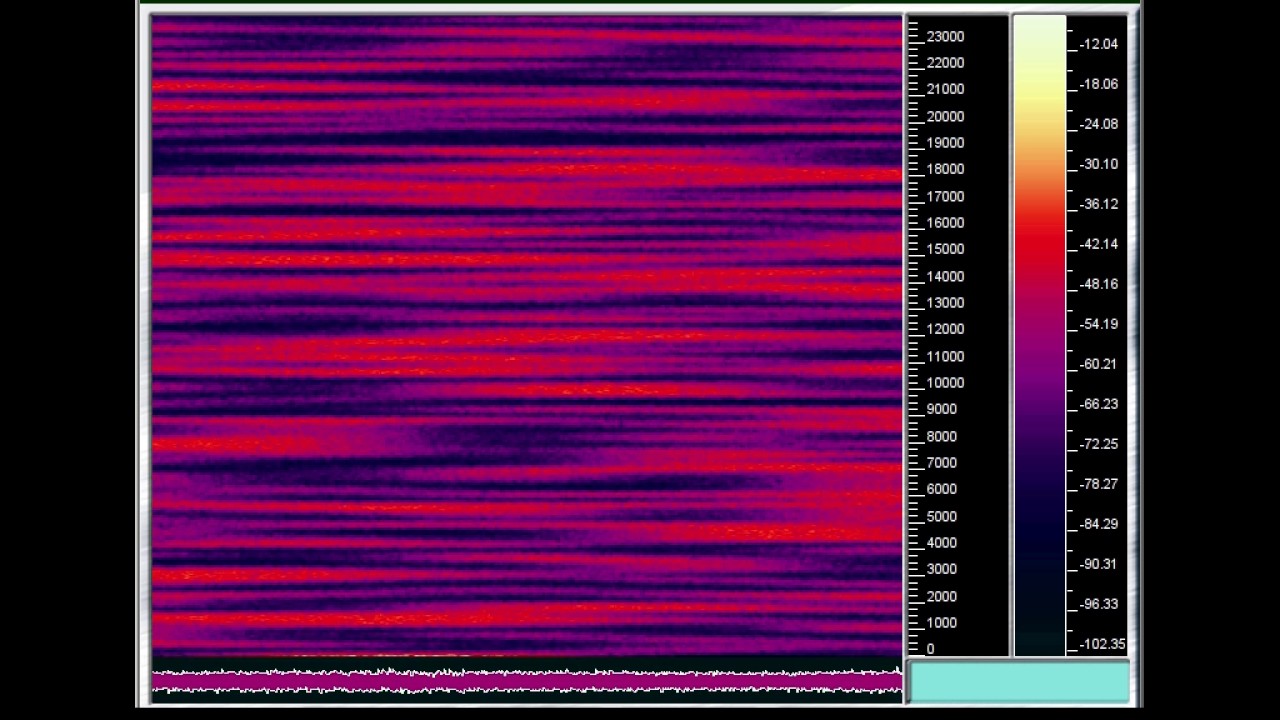The width and height of the screenshot is (1280, 720).
Task: Click the 2000 frequency axis label
Action: click(x=942, y=597)
